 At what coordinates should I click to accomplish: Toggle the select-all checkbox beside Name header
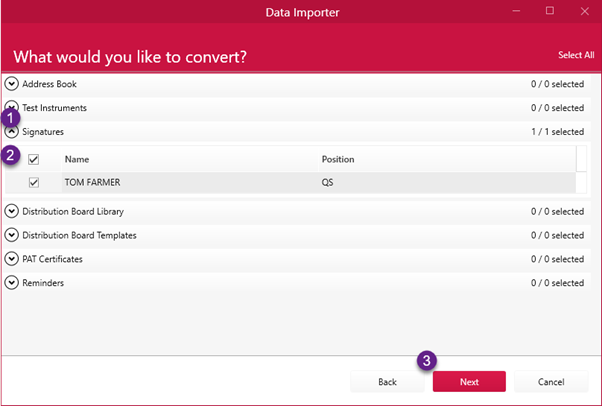[33, 159]
